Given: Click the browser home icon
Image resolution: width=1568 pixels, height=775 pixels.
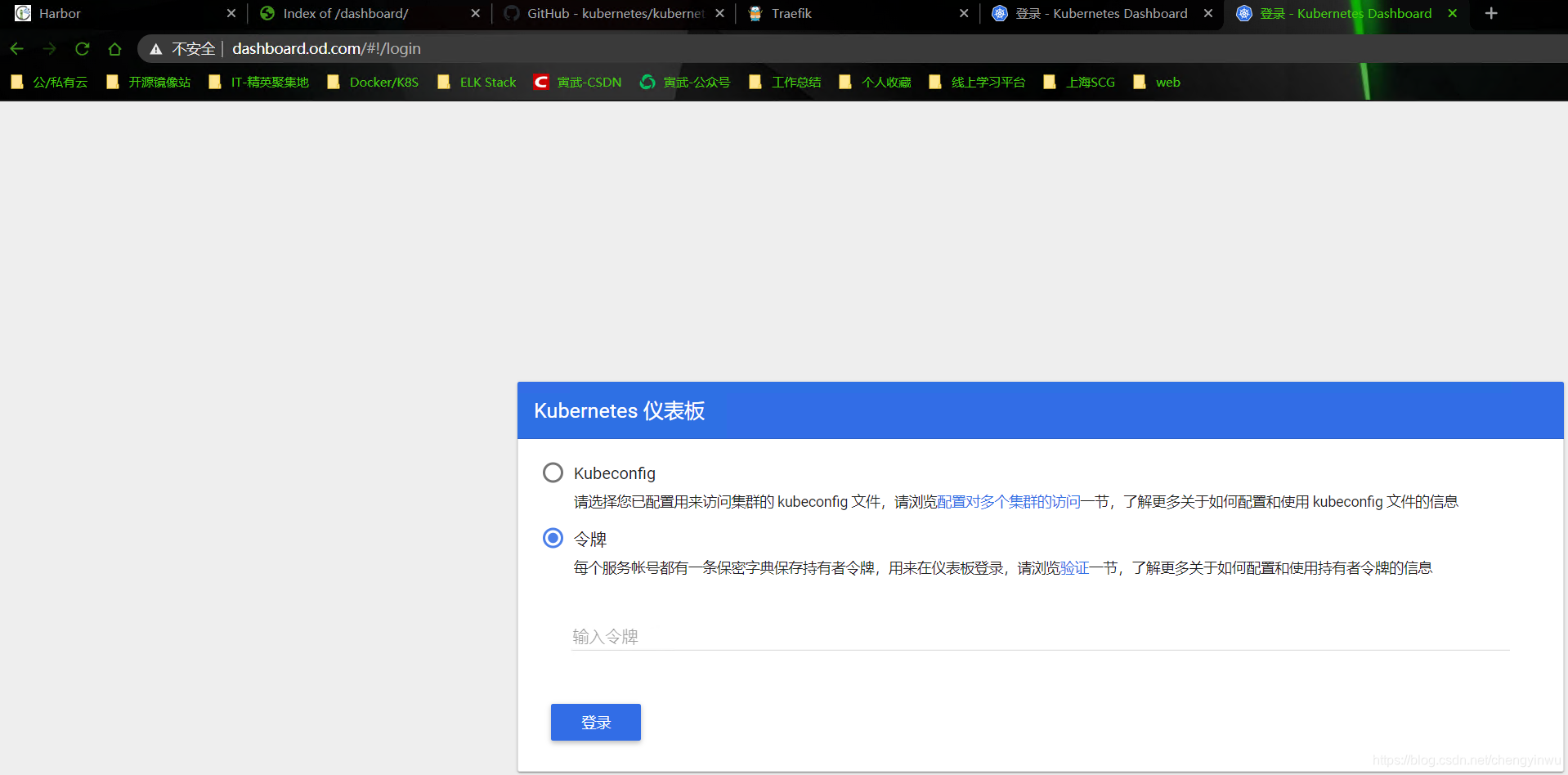Looking at the screenshot, I should click(x=114, y=49).
